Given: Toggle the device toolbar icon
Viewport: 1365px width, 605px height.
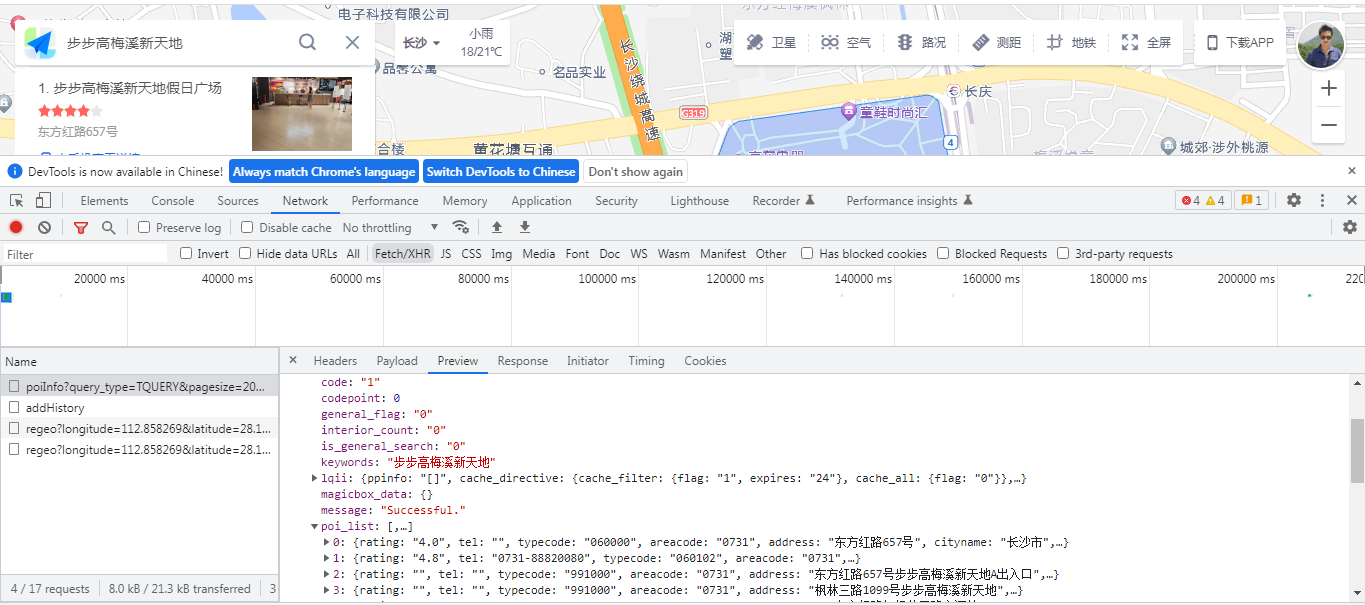Looking at the screenshot, I should 43,201.
